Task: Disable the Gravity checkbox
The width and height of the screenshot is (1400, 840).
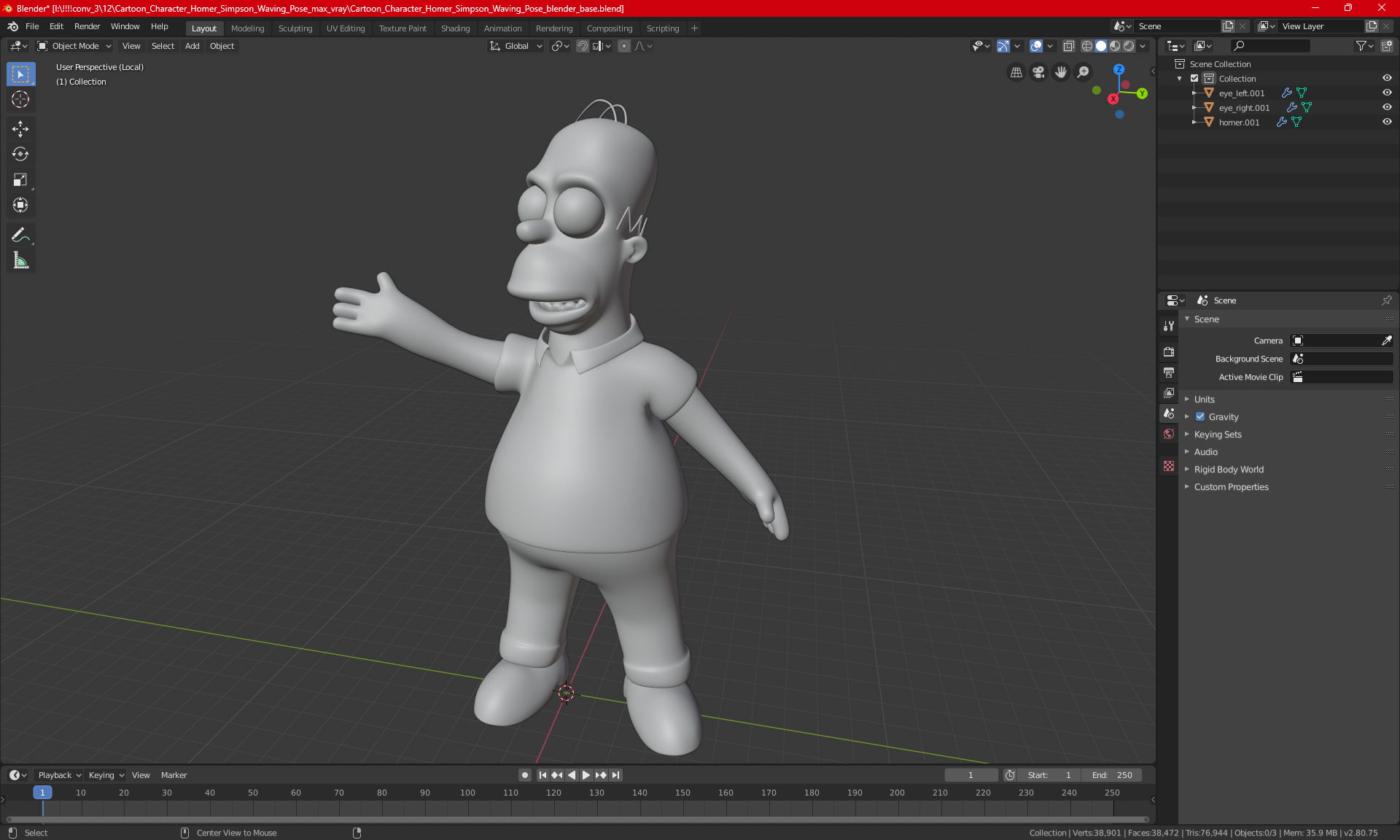Action: tap(1200, 417)
